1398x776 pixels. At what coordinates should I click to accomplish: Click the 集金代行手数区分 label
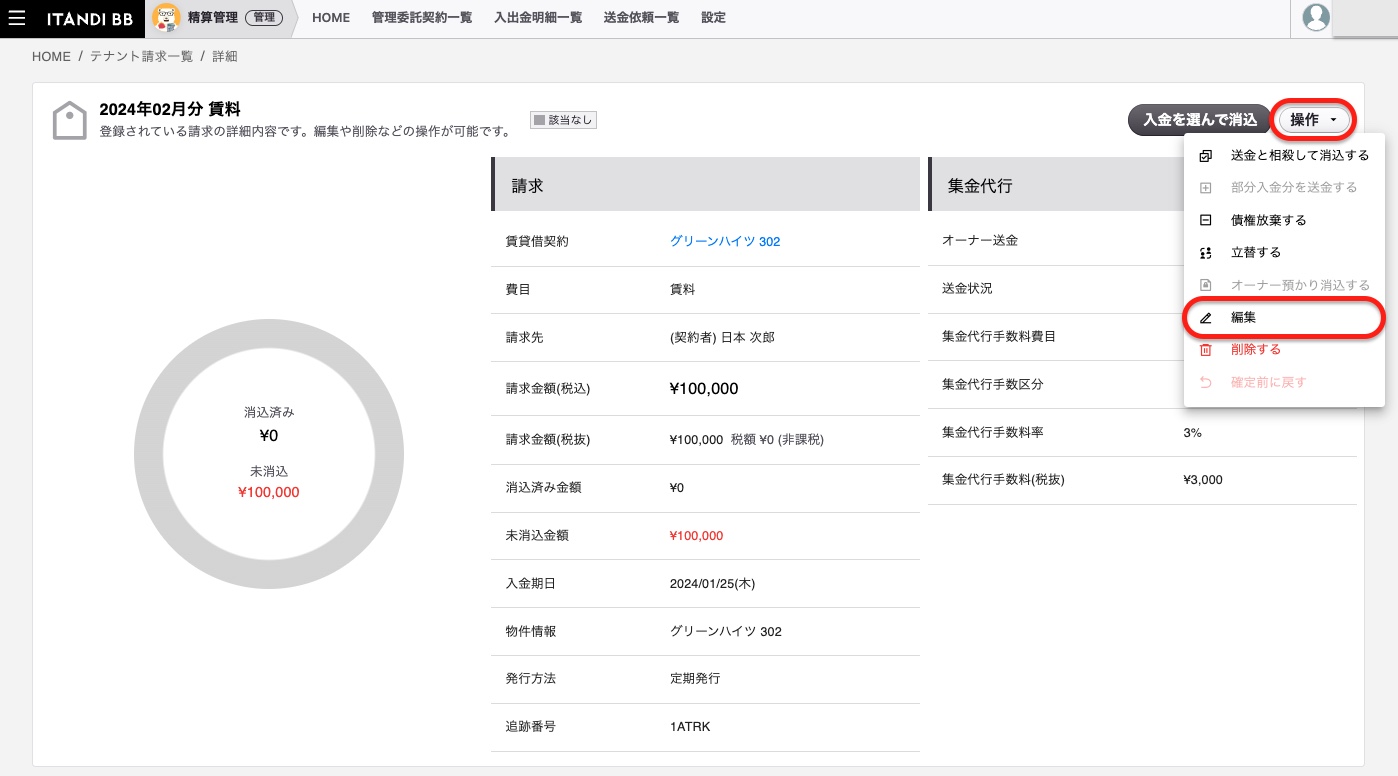tap(993, 385)
